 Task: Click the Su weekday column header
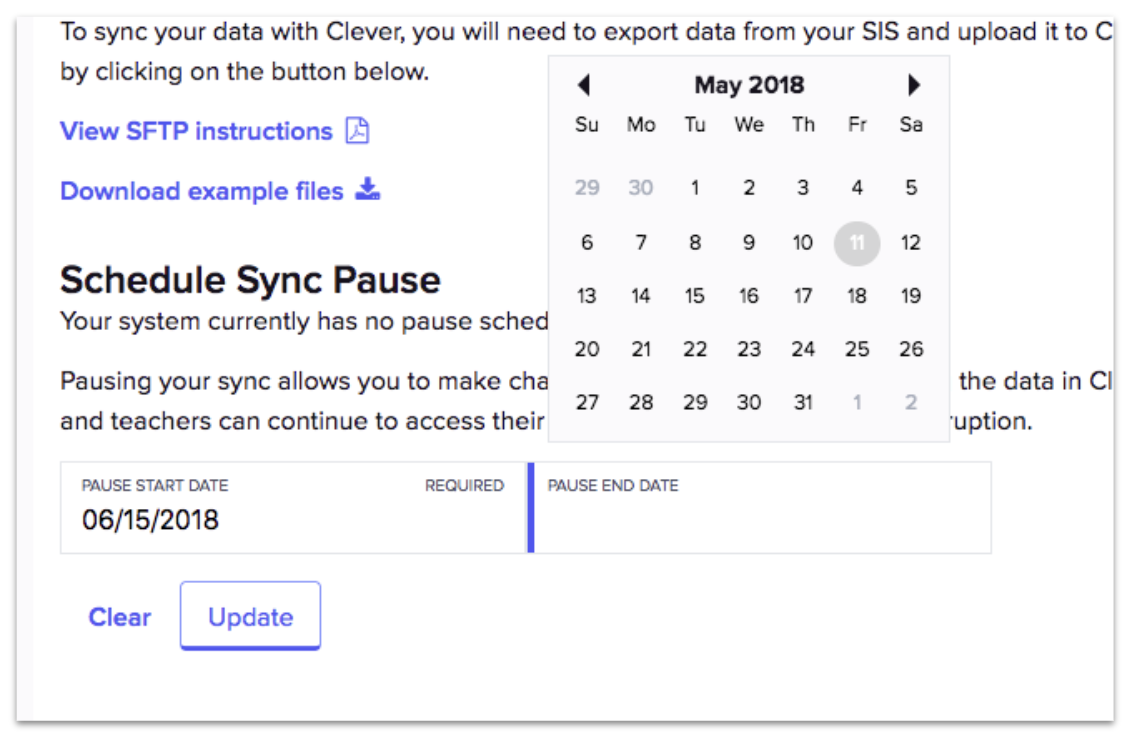point(587,125)
